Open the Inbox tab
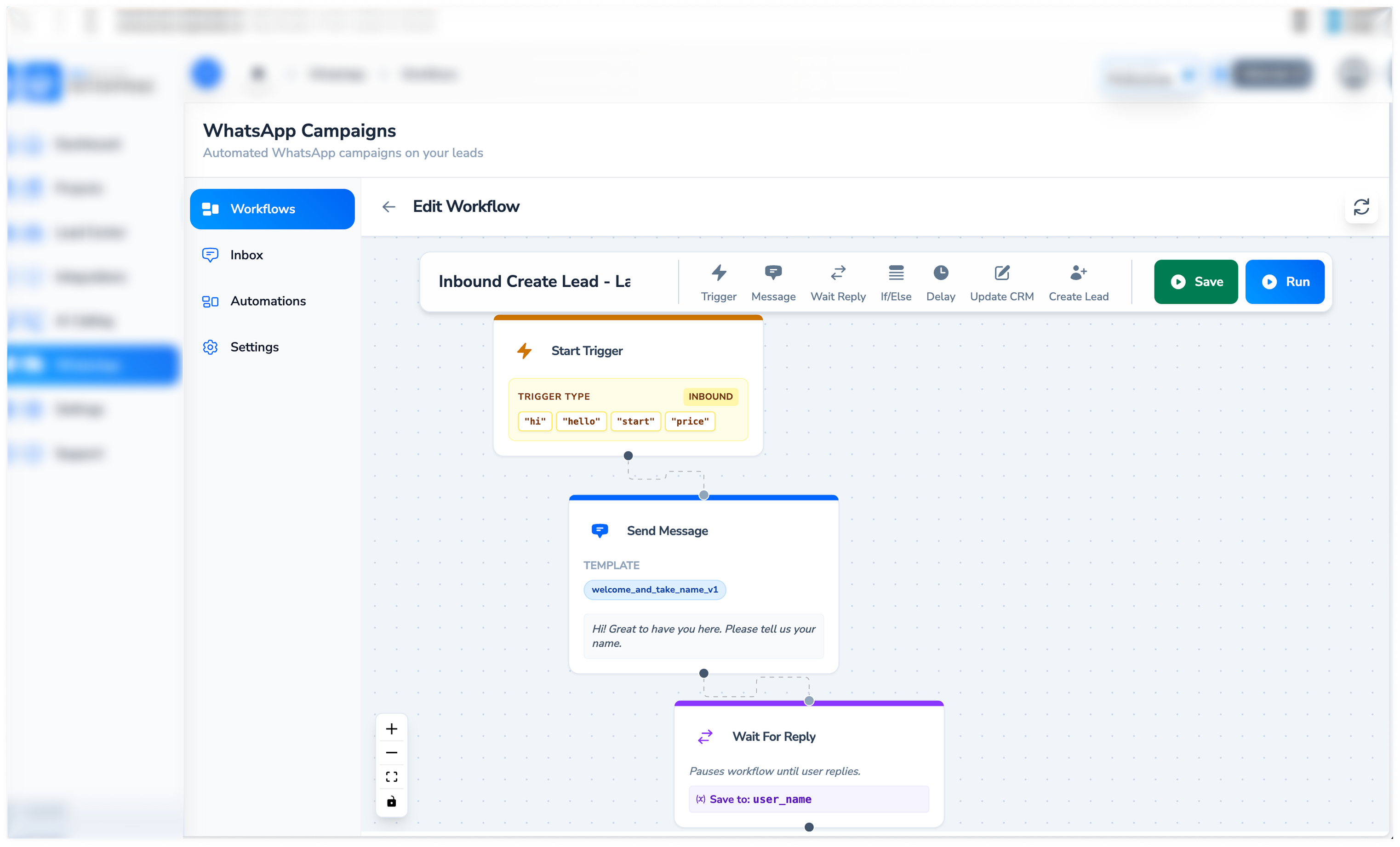Screen dimensions: 1400x847 [246, 255]
